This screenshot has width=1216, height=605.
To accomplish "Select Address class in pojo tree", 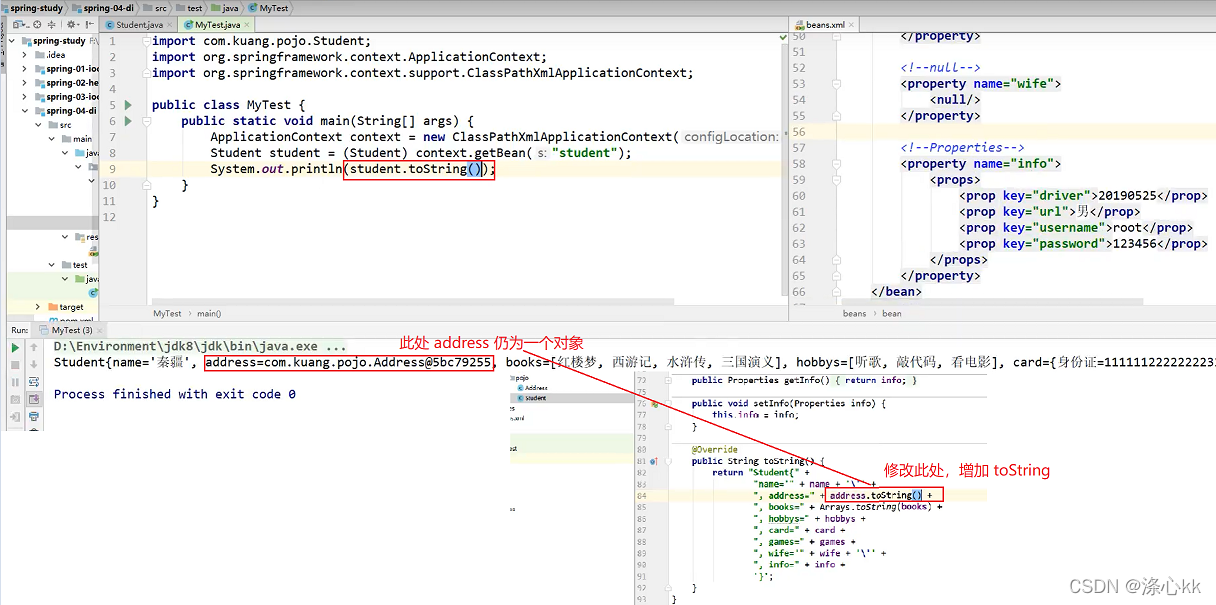I will click(531, 388).
